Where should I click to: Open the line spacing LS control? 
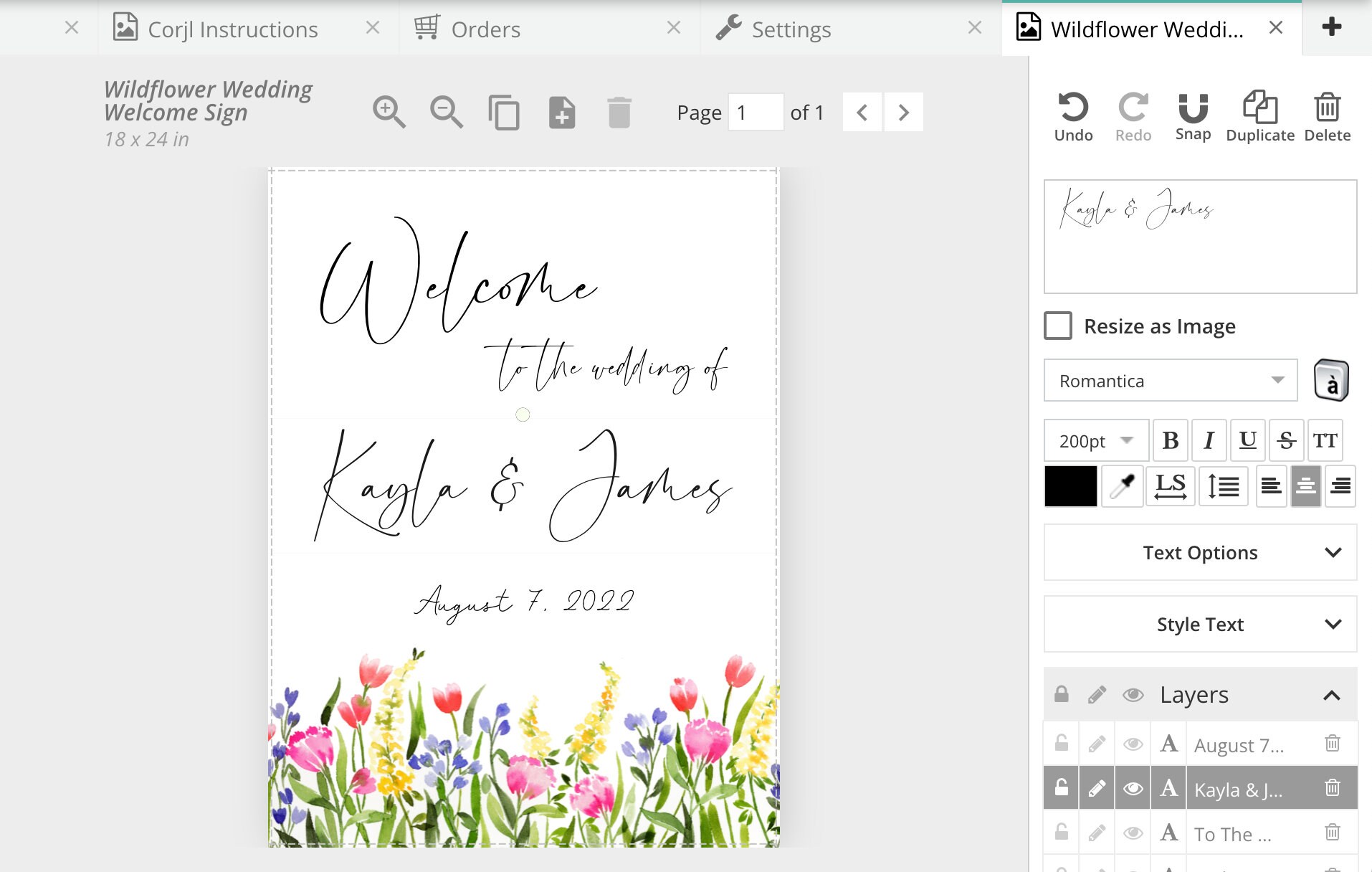(x=1170, y=485)
